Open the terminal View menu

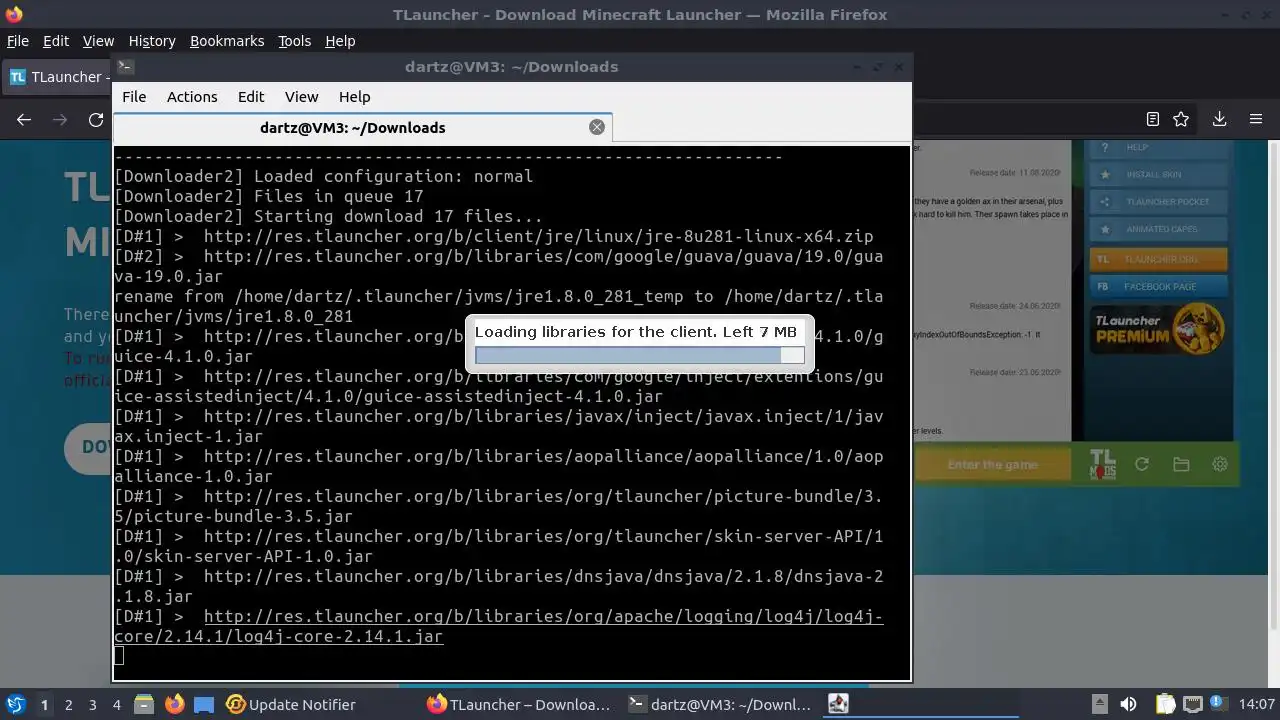301,97
